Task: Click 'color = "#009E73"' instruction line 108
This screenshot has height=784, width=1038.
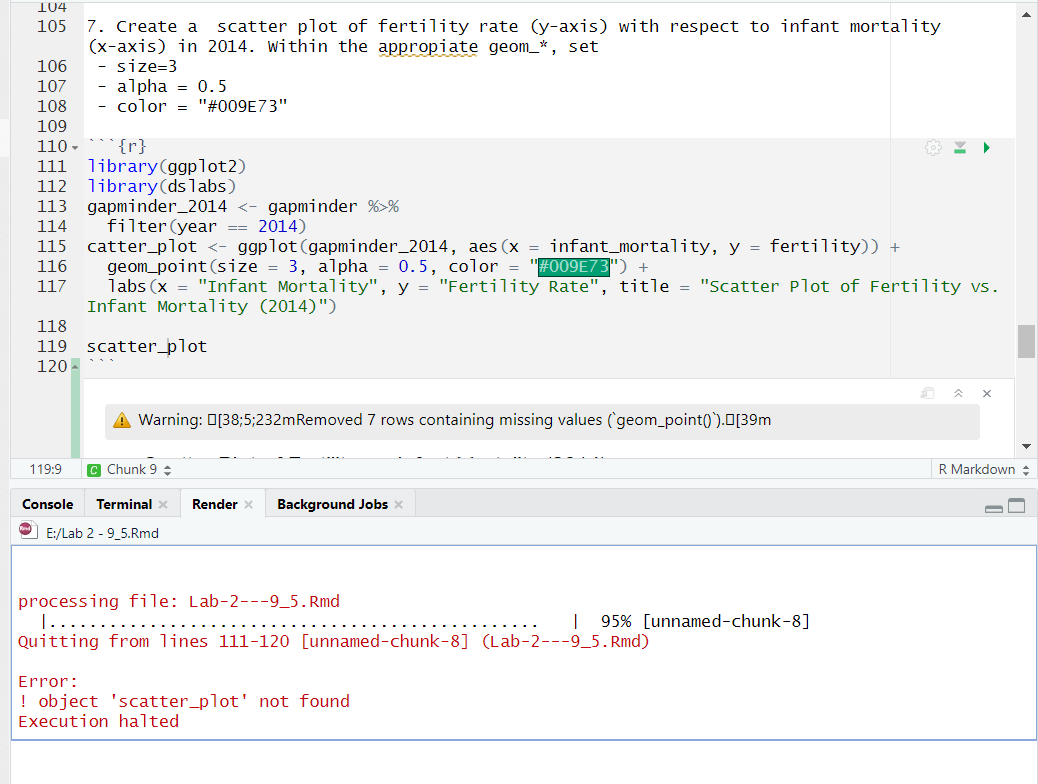Action: (x=202, y=107)
